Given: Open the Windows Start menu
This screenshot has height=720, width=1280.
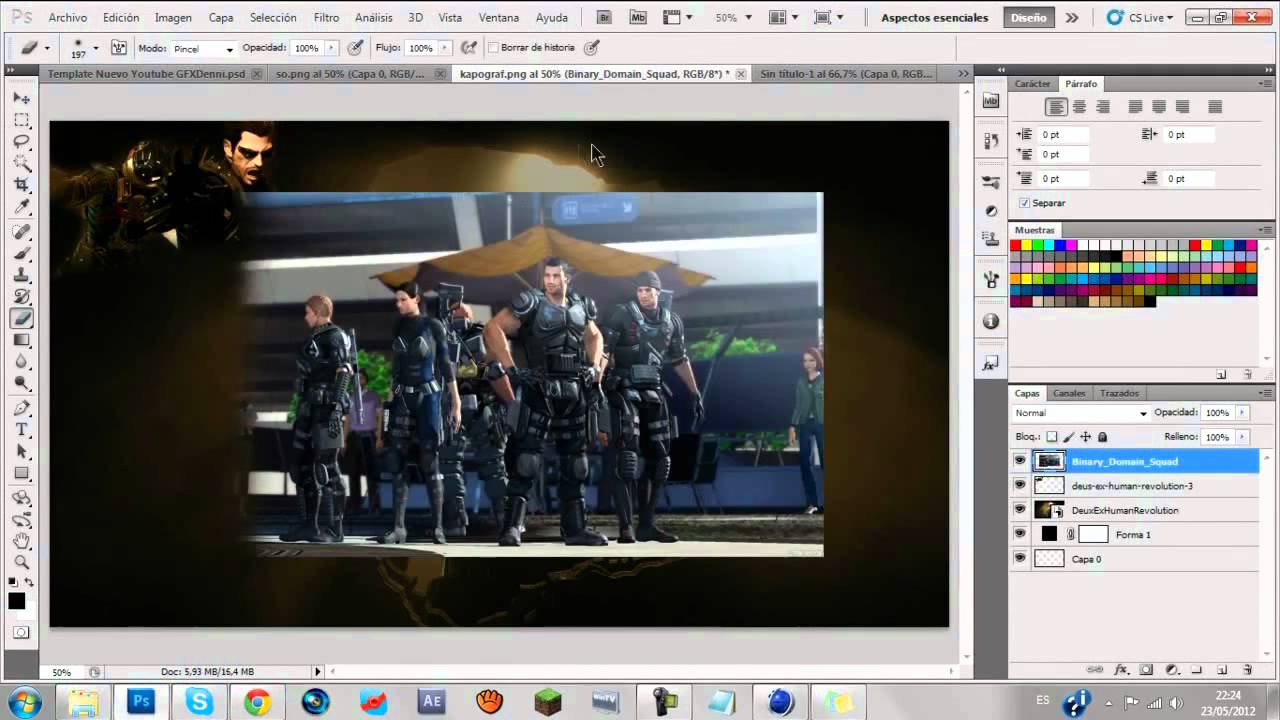Looking at the screenshot, I should 24,701.
